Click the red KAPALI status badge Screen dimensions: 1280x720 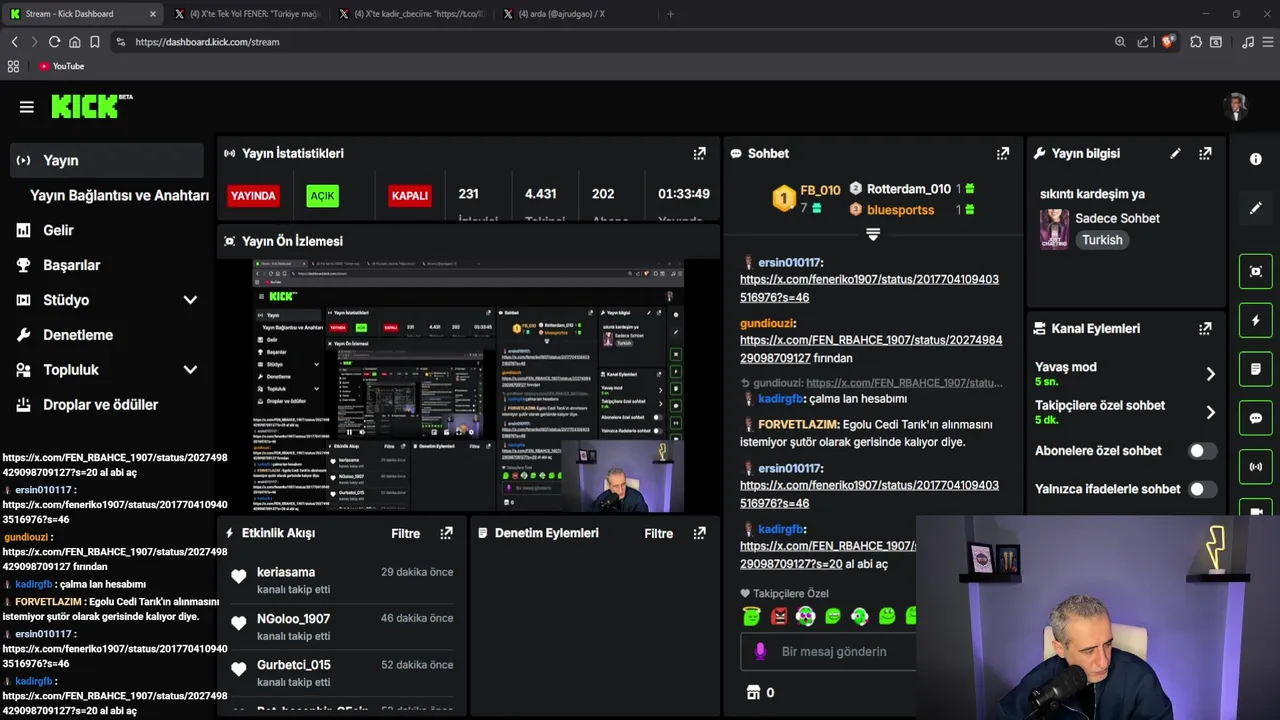coord(409,196)
